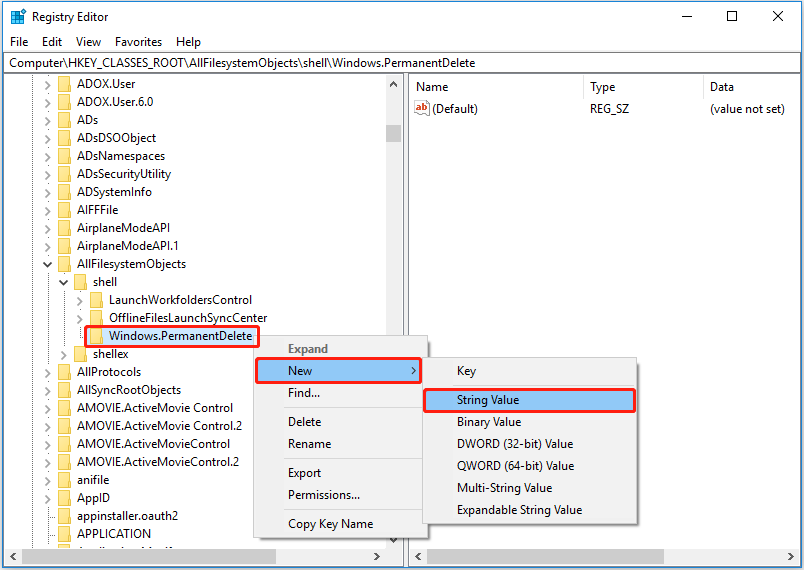
Task: Expand the shellex key
Action: (64, 355)
